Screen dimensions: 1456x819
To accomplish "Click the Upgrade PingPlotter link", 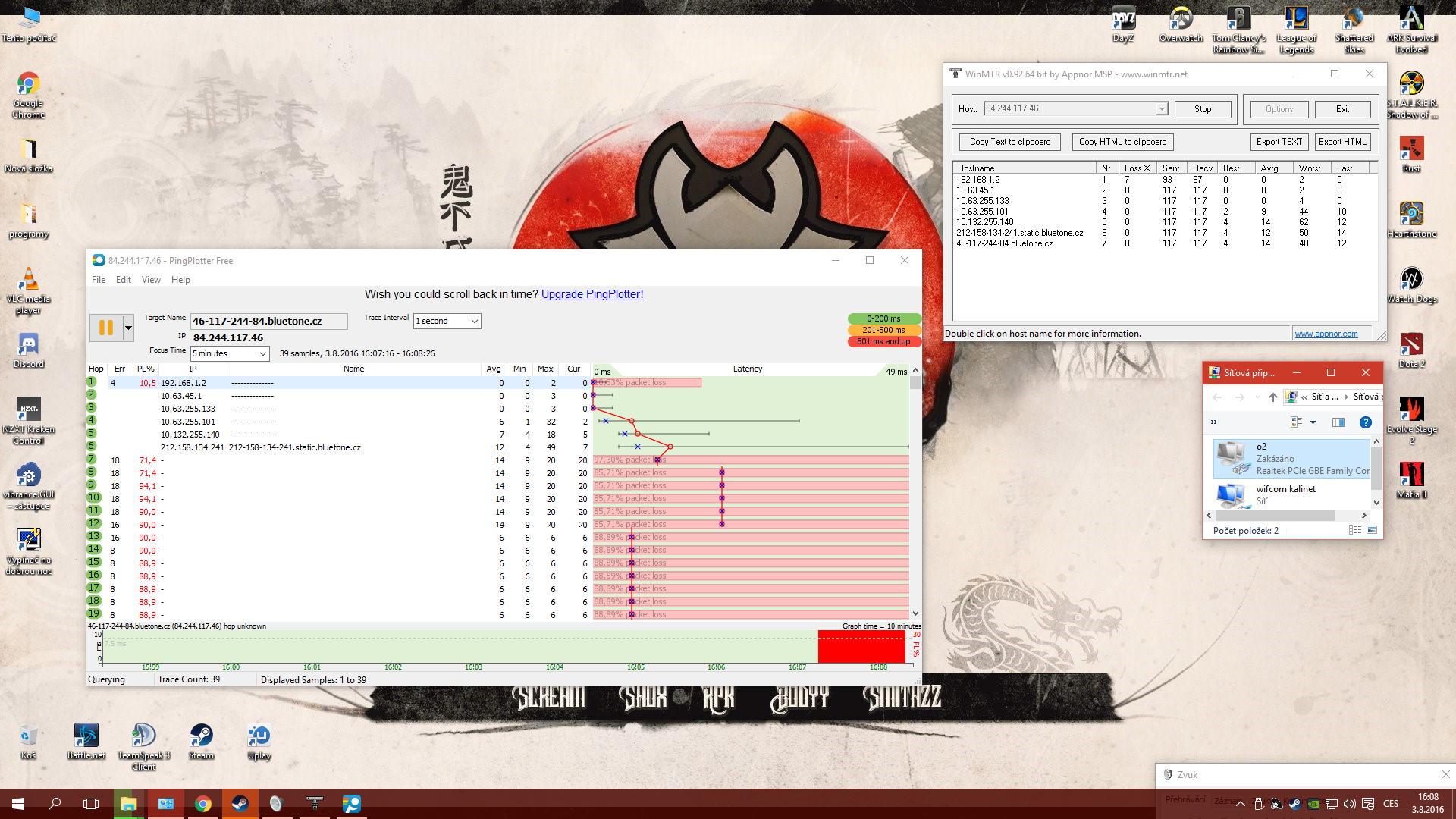I will pos(591,294).
